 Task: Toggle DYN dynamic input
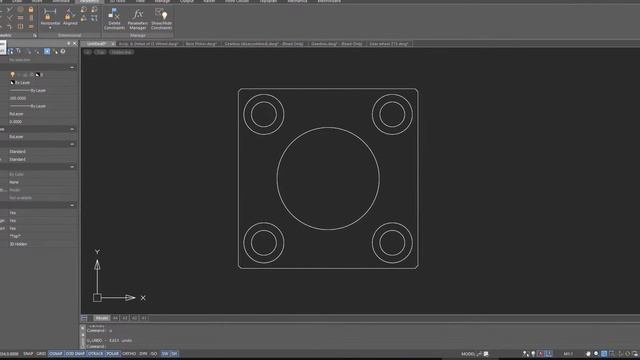[x=143, y=354]
